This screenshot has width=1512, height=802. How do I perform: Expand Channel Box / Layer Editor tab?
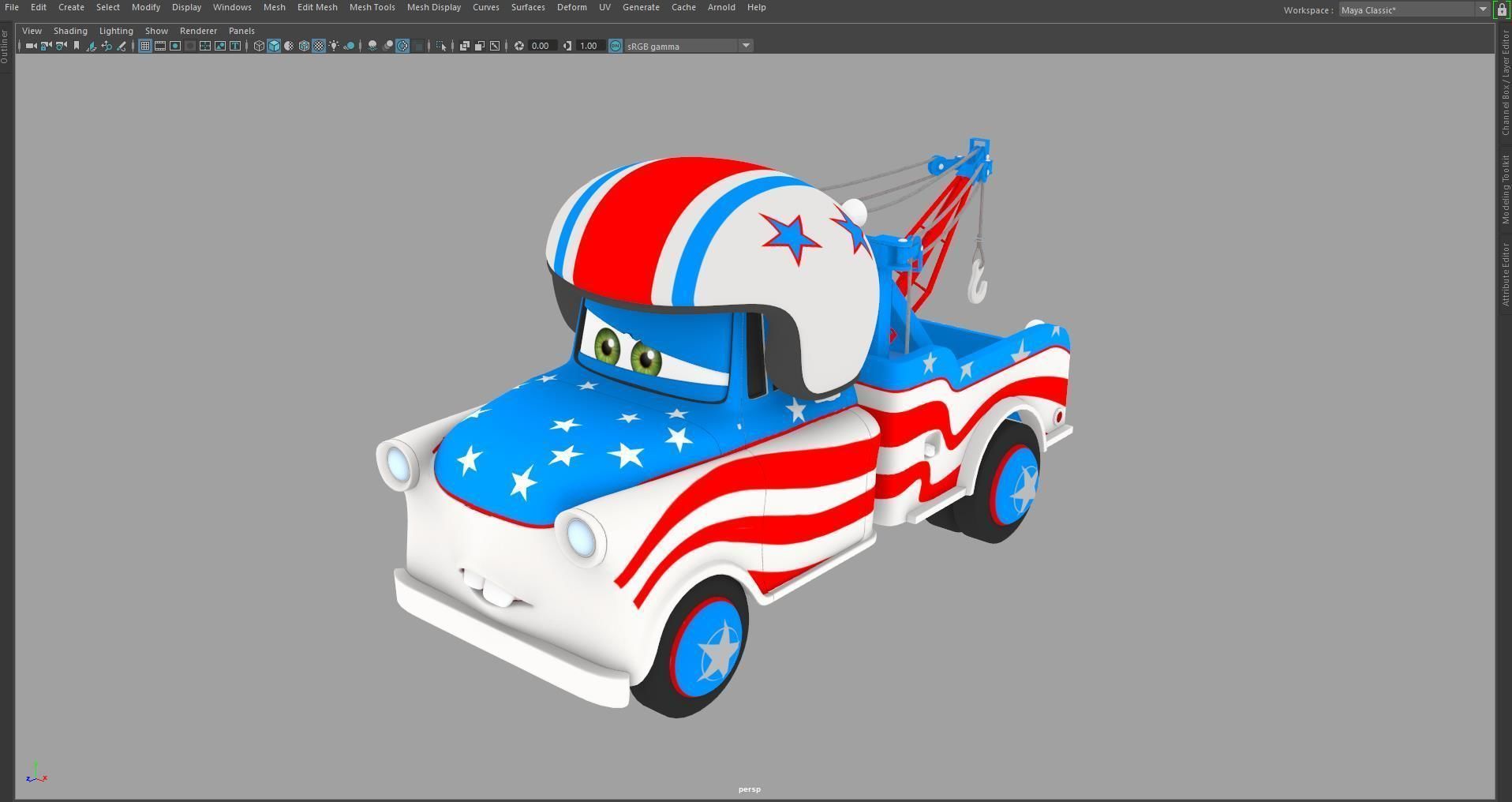[x=1506, y=84]
